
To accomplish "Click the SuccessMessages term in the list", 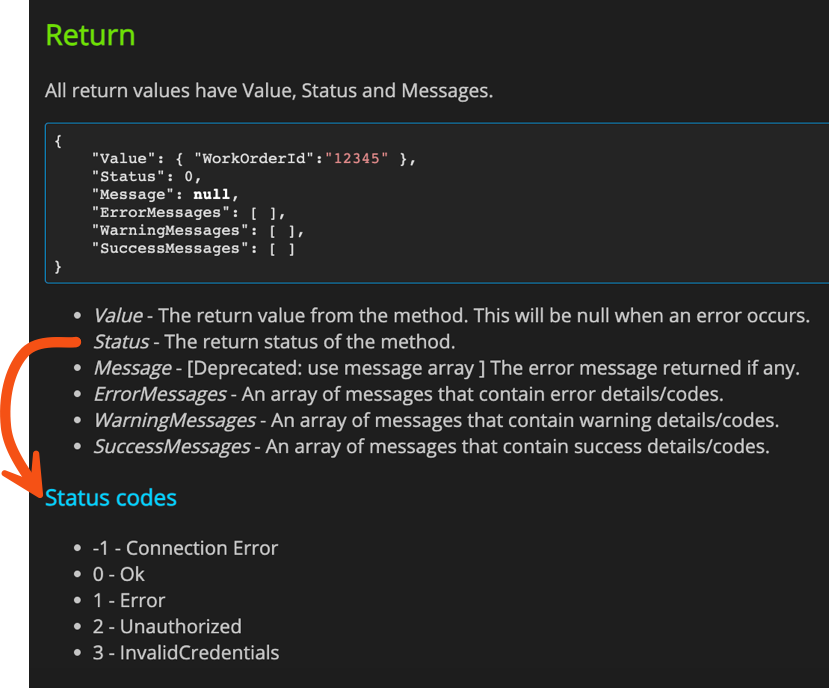I will (x=172, y=447).
